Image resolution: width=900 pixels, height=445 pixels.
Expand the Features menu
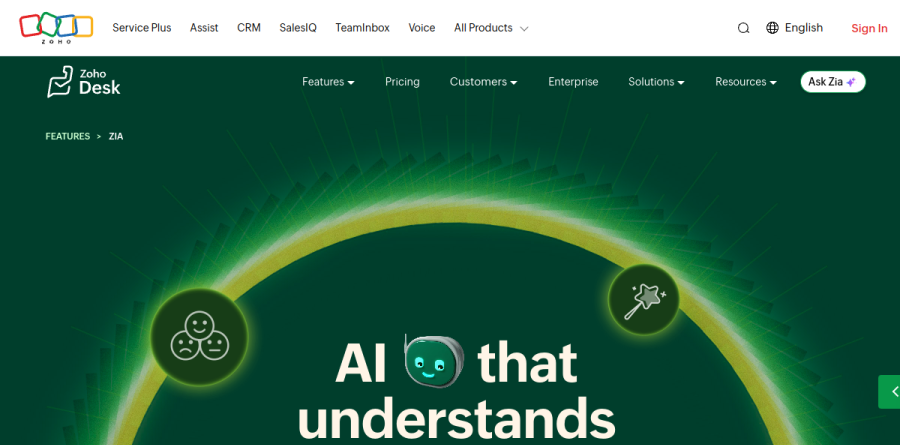pyautogui.click(x=328, y=82)
